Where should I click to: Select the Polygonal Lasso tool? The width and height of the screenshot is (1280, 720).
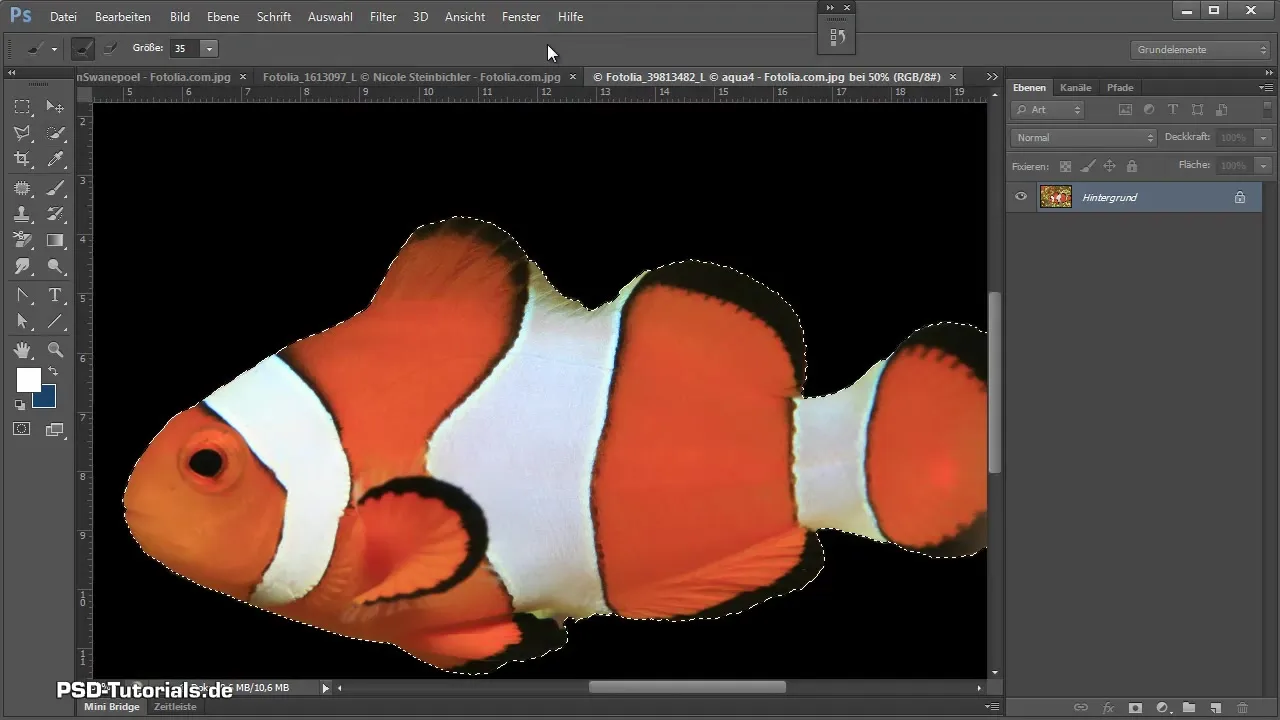pos(22,133)
